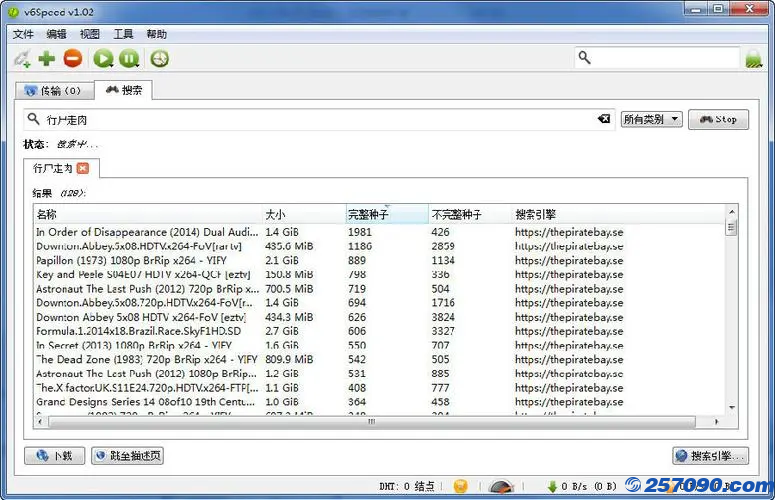Click the add torrent link icon

point(22,59)
